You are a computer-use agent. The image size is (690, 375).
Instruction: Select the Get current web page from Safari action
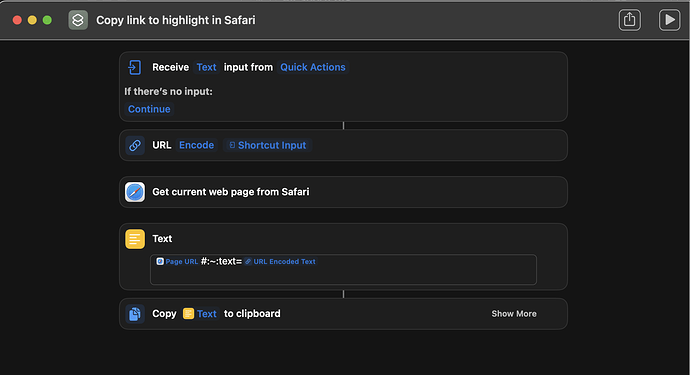tap(343, 192)
